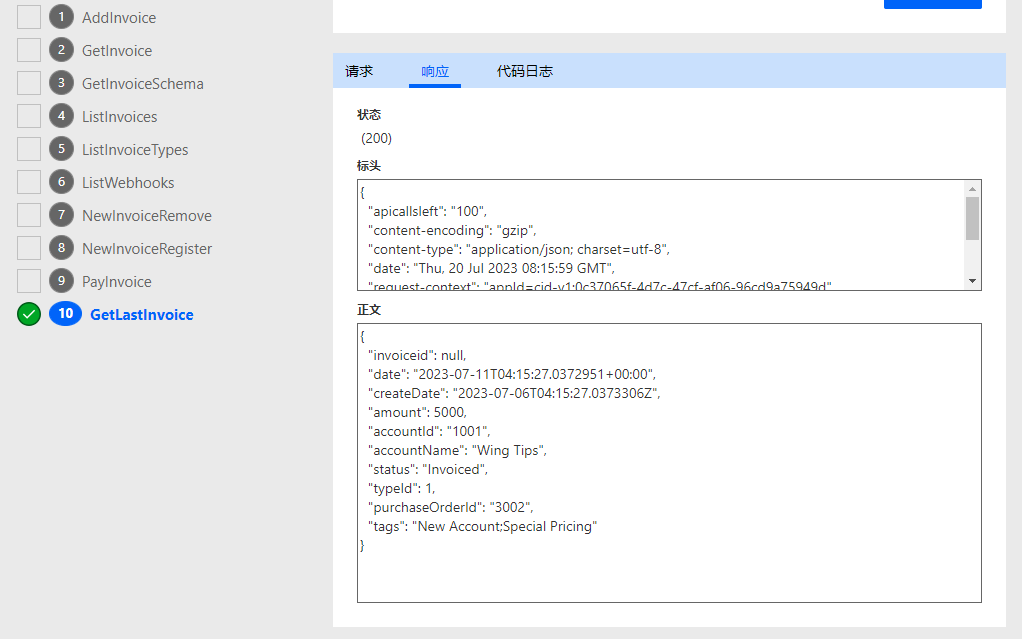This screenshot has height=639, width=1022.
Task: Click the blue button at top right
Action: tap(933, 4)
